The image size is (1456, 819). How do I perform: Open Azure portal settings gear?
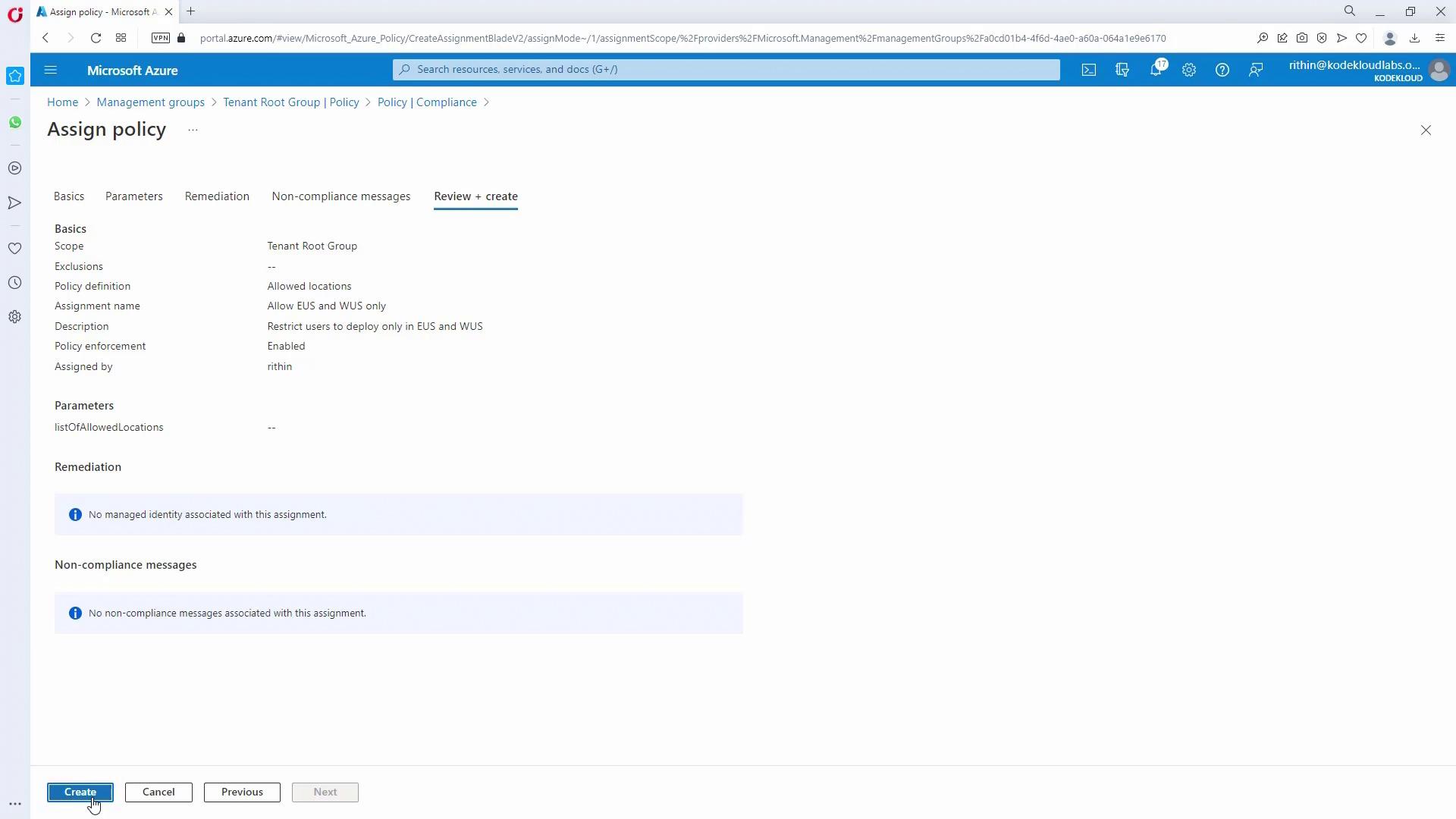click(x=1189, y=70)
